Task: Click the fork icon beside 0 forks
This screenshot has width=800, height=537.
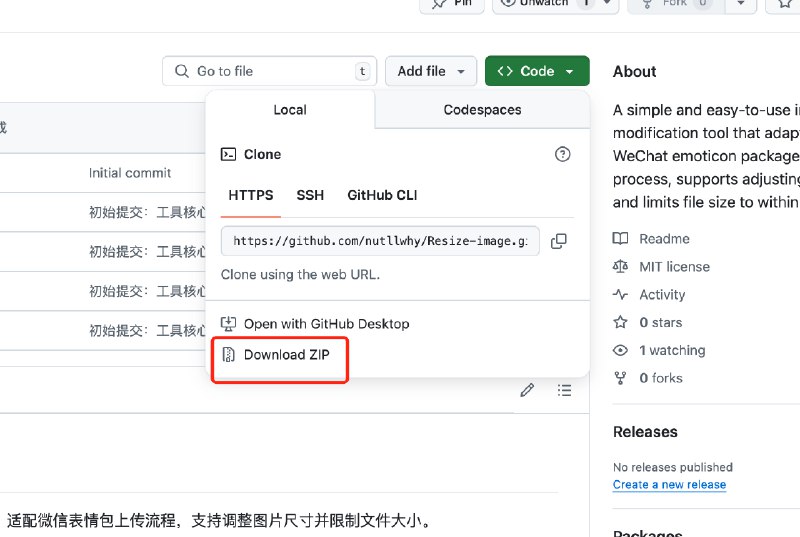Action: (x=620, y=378)
